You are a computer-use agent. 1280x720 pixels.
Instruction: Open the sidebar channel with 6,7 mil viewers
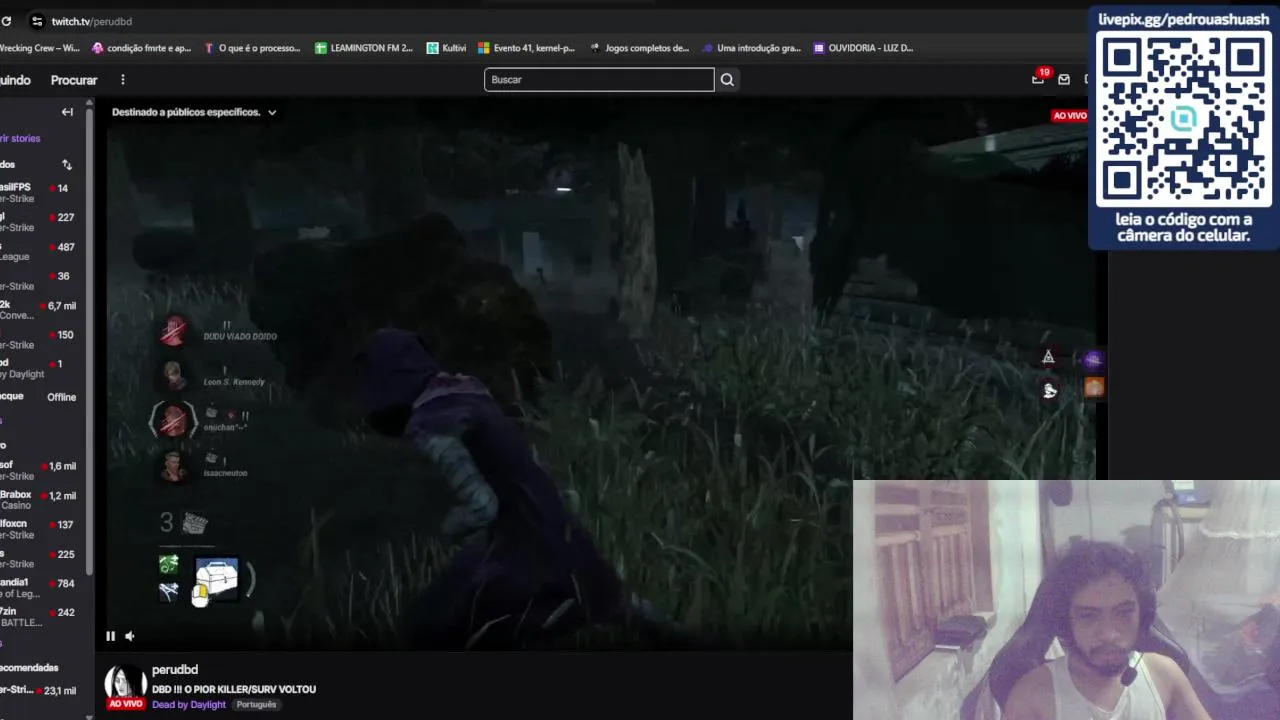coord(40,310)
